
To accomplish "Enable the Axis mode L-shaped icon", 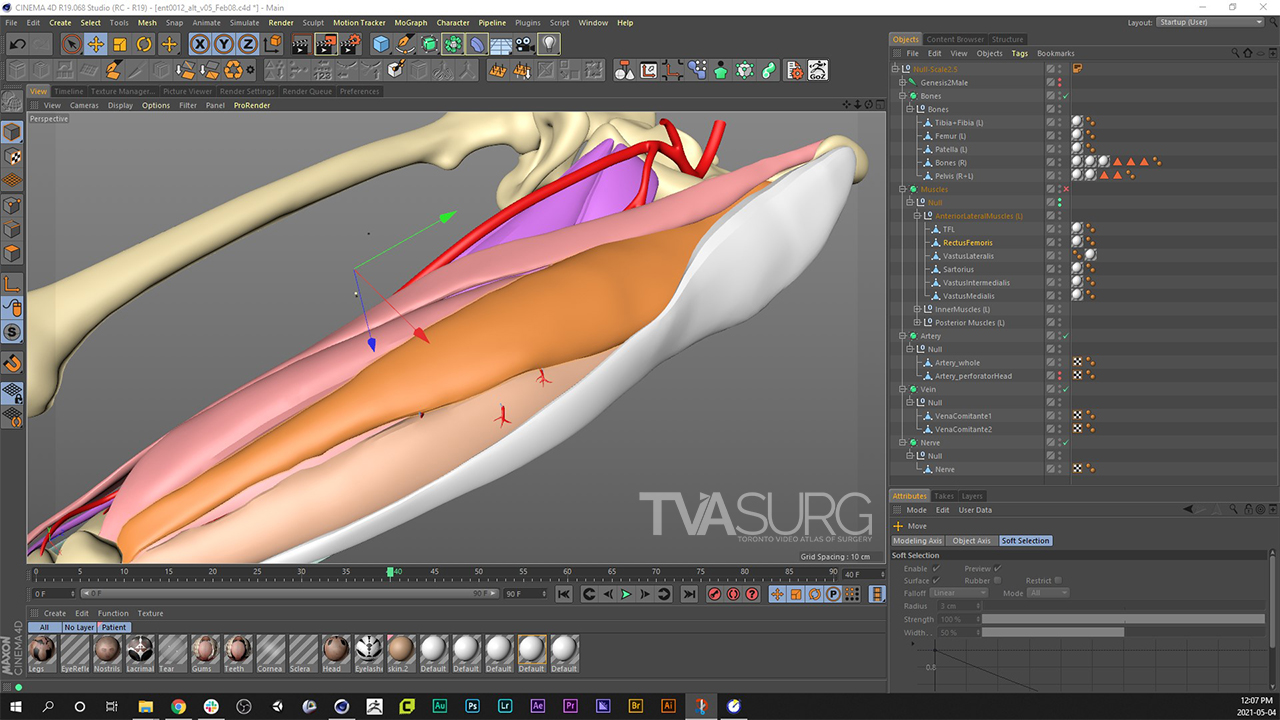I will point(12,284).
